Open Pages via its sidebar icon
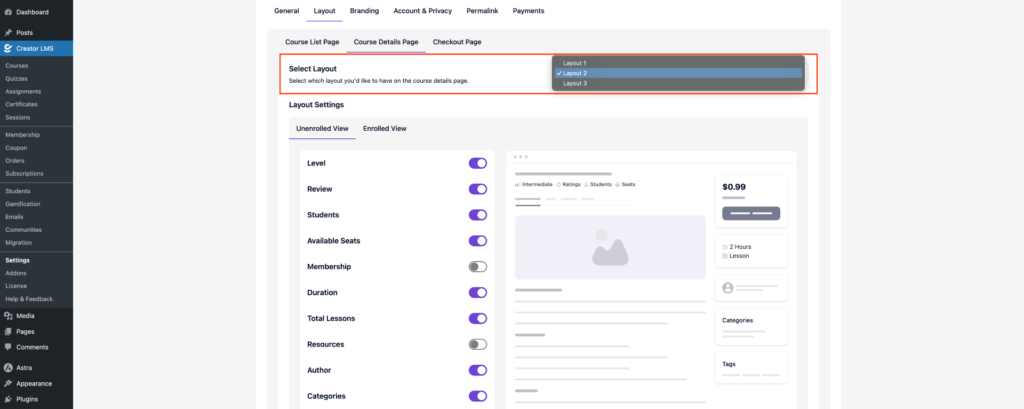The height and width of the screenshot is (409, 1024). 8,331
